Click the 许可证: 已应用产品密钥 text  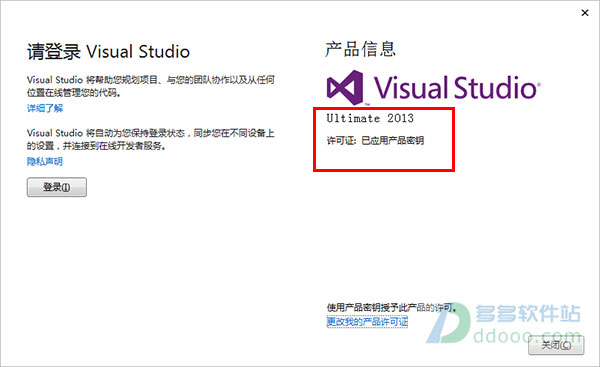(375, 140)
